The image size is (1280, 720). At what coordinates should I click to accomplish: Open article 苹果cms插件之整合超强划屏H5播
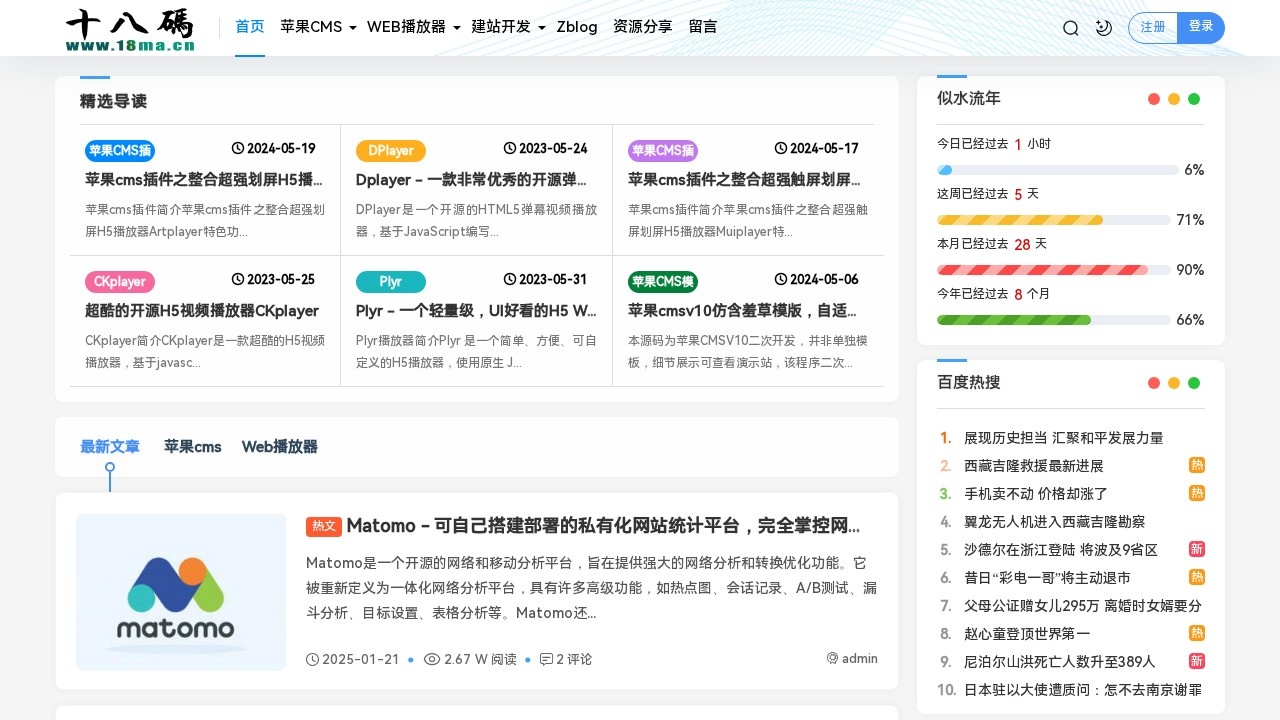click(x=205, y=180)
